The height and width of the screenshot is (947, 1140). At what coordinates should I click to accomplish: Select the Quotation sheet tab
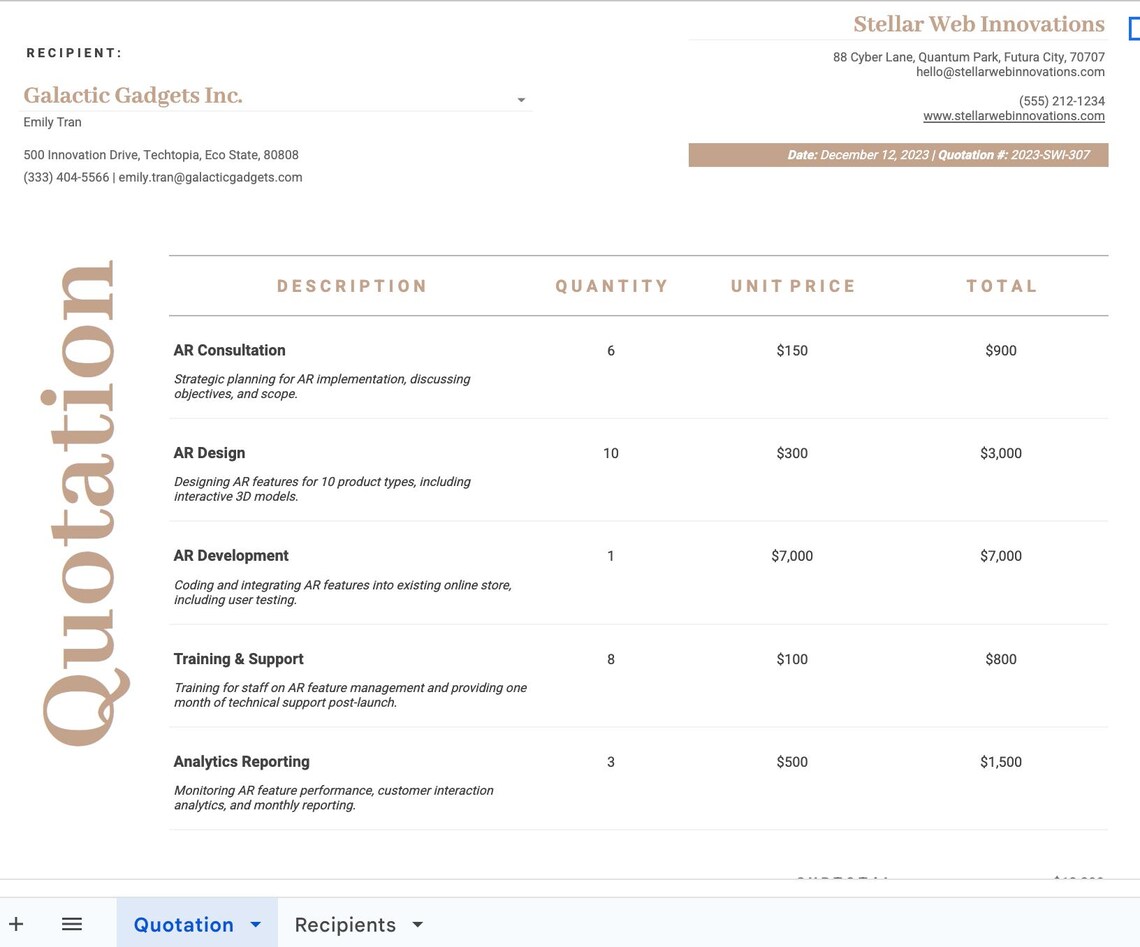183,924
